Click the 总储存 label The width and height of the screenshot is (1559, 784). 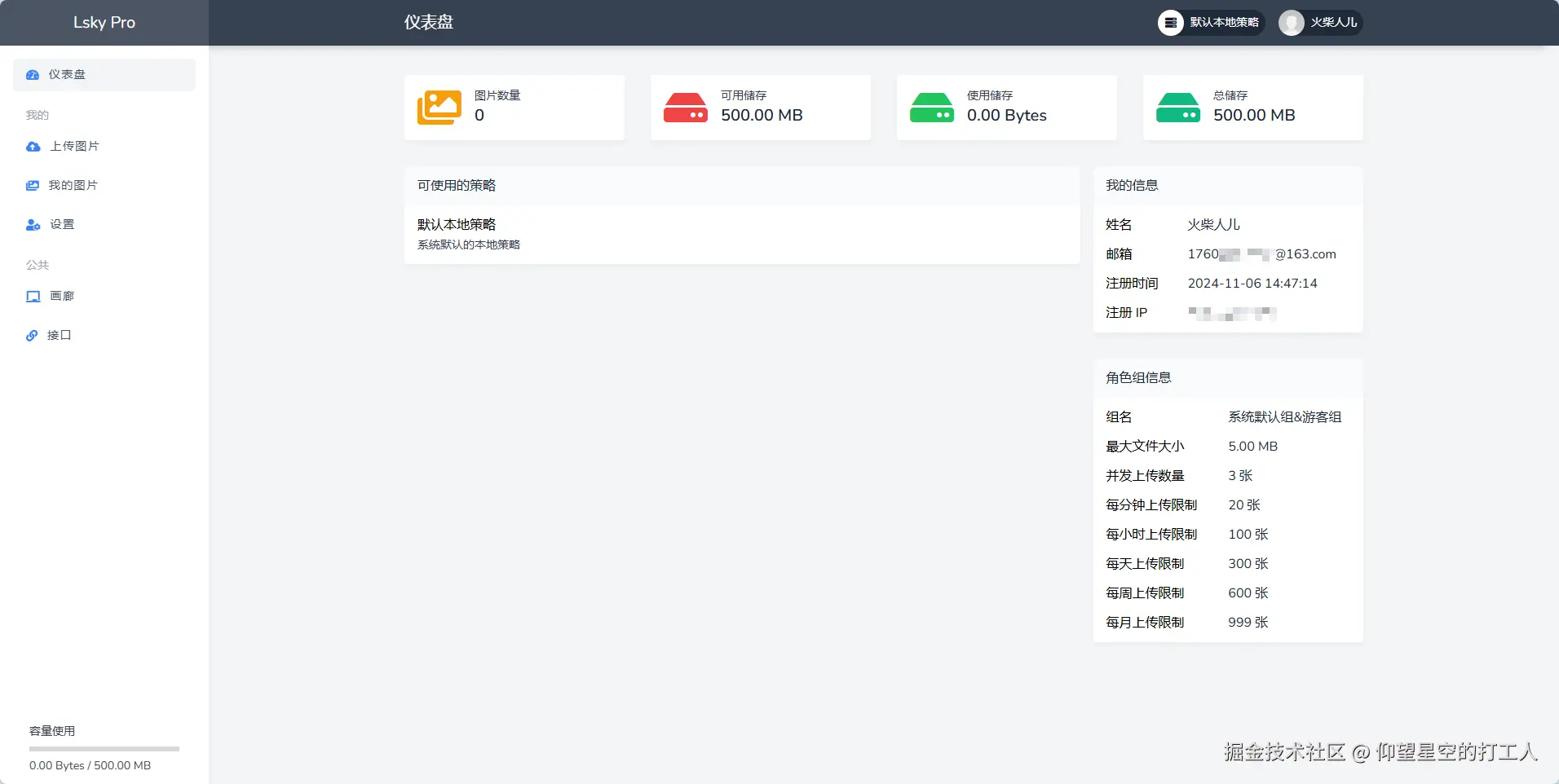(x=1230, y=95)
